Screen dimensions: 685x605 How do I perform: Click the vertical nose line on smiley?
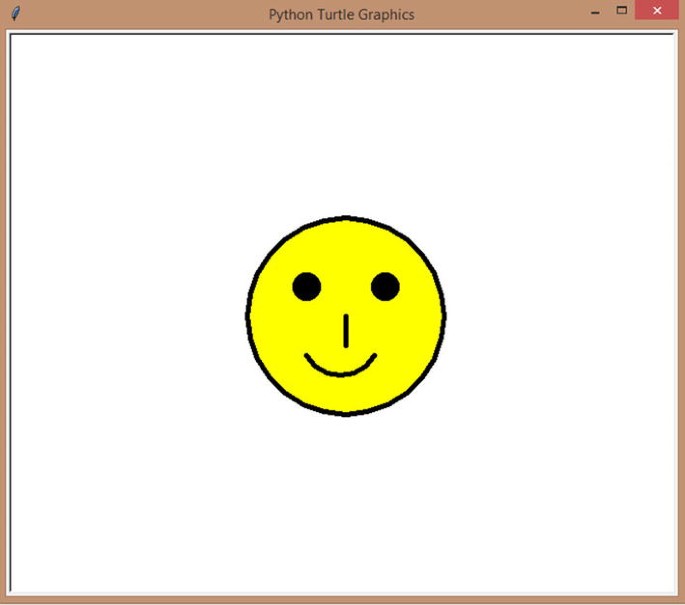click(346, 331)
